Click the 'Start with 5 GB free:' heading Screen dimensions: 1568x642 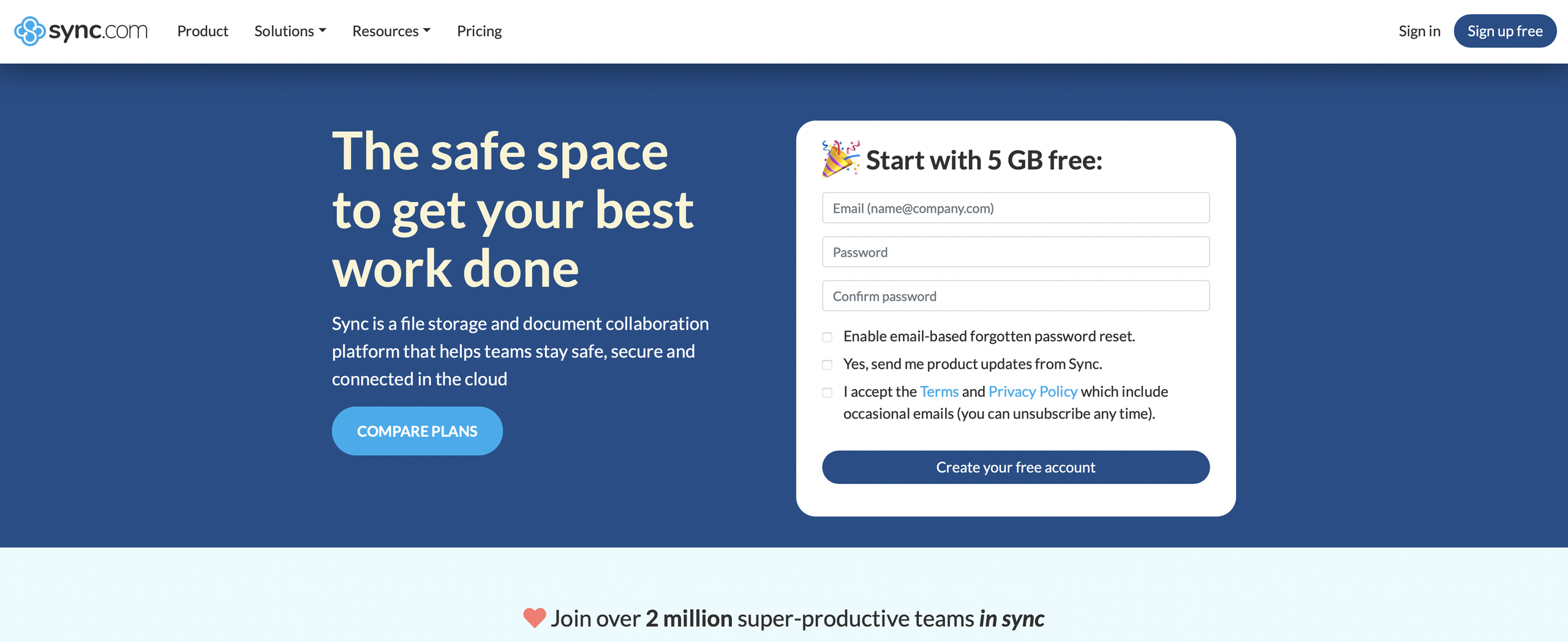point(984,160)
